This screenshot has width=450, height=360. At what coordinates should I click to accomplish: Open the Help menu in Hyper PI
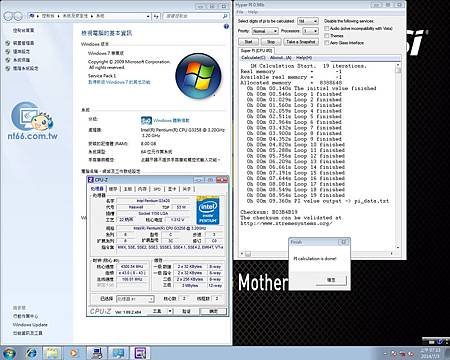tap(252, 12)
